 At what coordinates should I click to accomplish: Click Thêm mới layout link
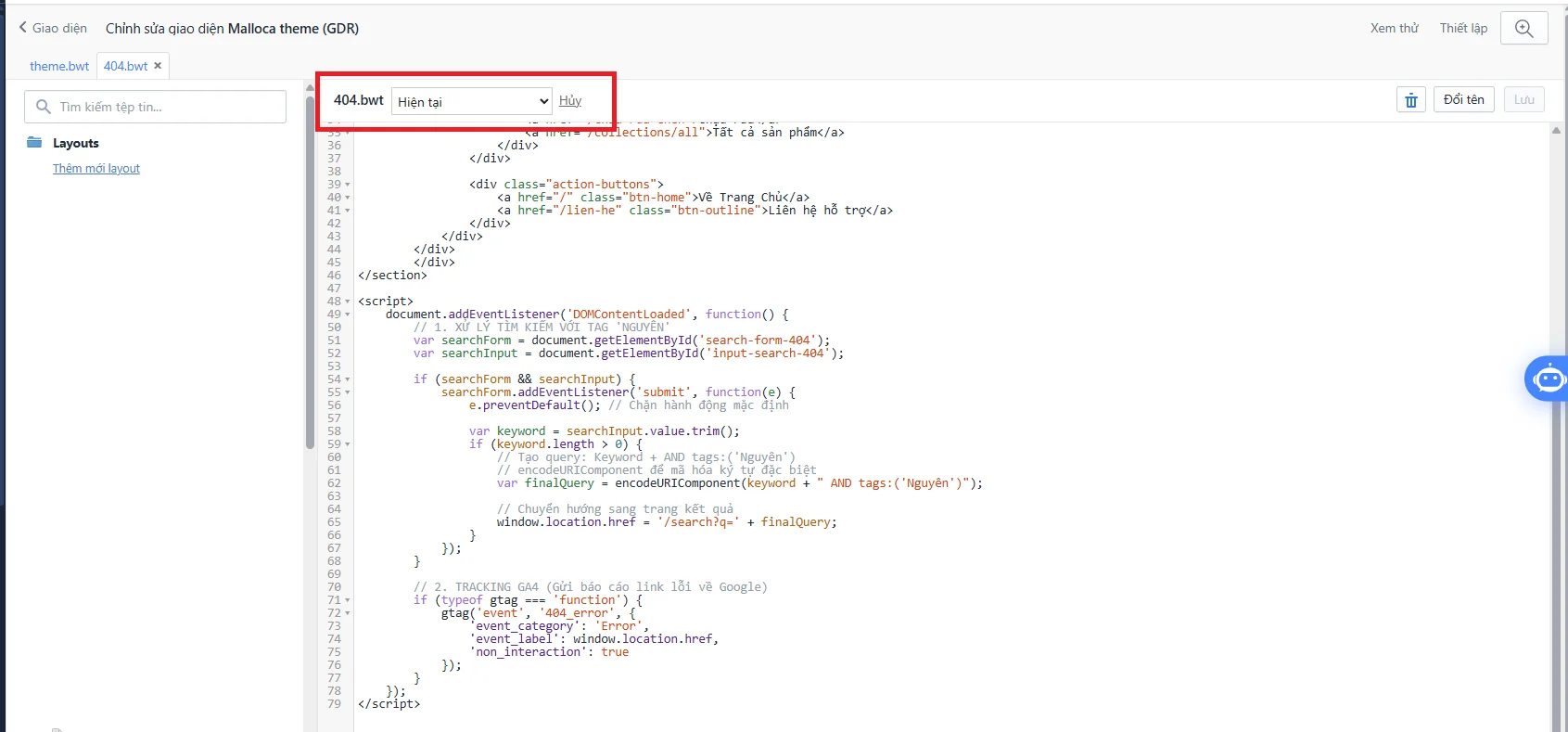[96, 168]
